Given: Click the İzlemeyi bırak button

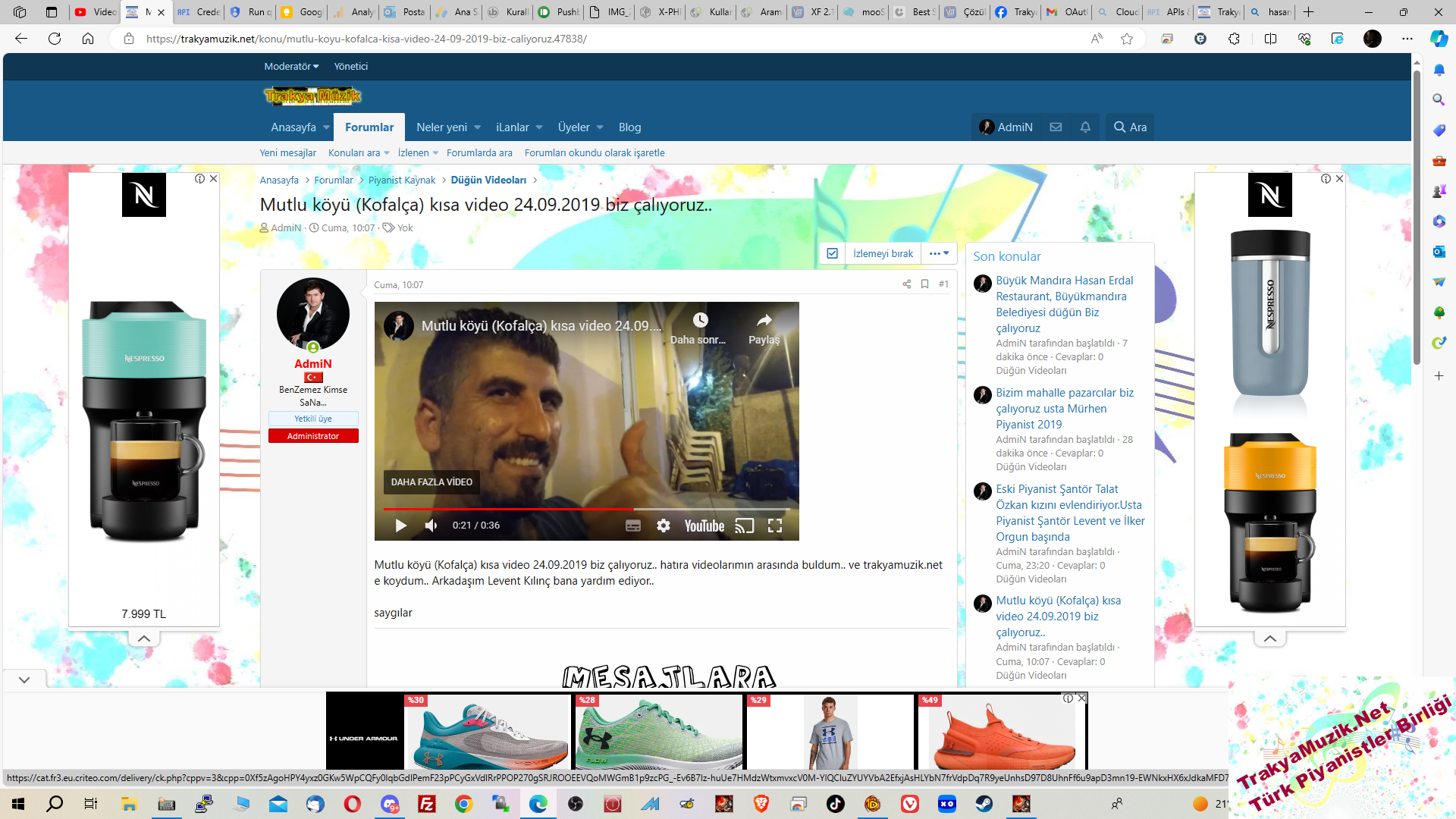Looking at the screenshot, I should pos(883,253).
